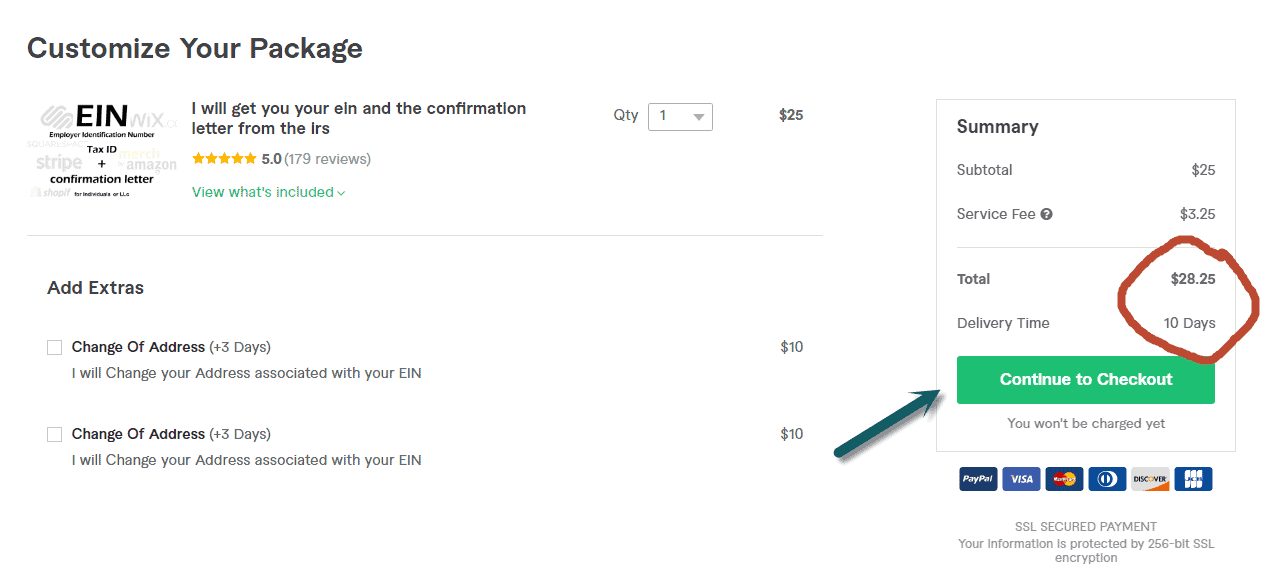Open the 179 reviews link
Screen dimensions: 1273x575
coord(327,159)
